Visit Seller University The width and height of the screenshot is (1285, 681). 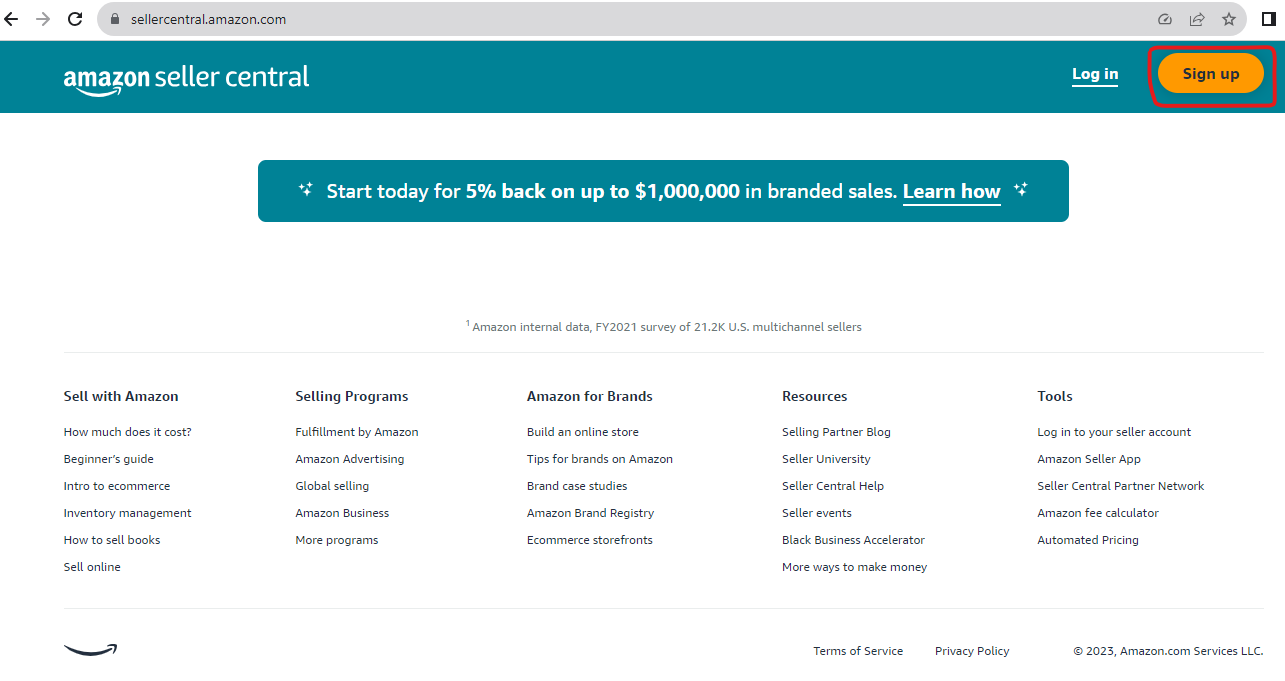[x=826, y=459]
